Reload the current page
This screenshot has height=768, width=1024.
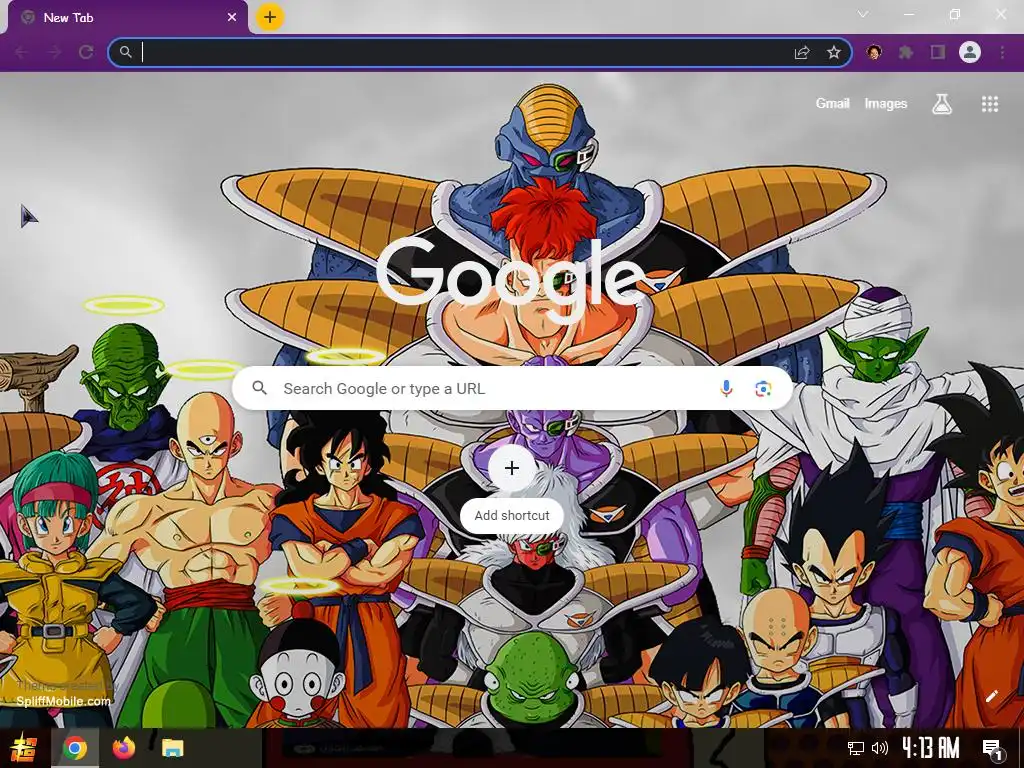86,52
